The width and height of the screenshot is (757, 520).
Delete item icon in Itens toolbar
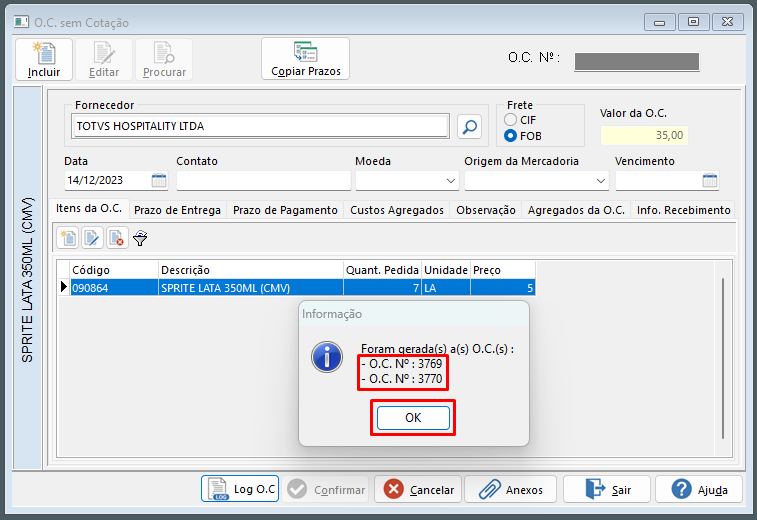click(117, 238)
